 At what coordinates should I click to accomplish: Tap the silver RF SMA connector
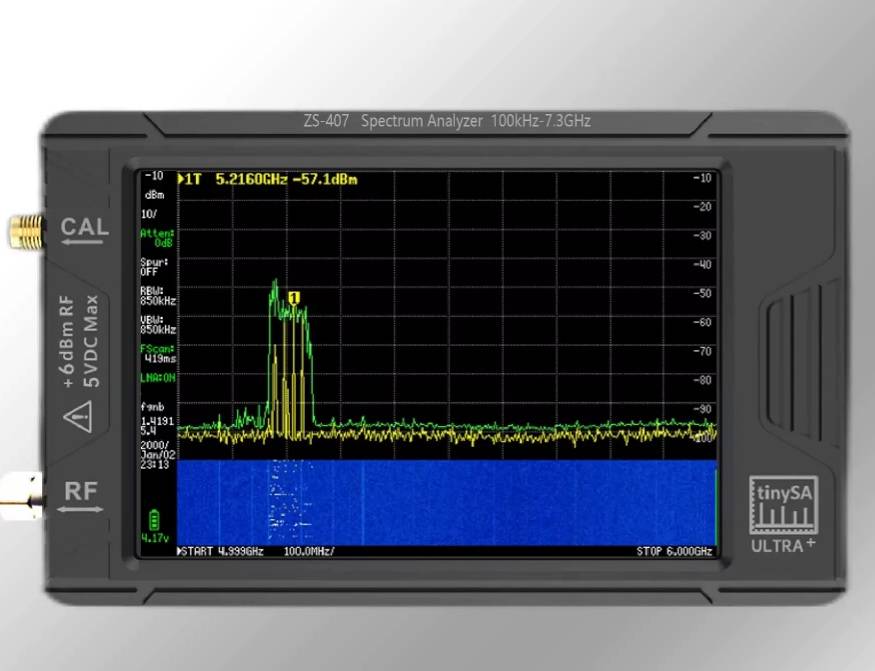pyautogui.click(x=21, y=496)
